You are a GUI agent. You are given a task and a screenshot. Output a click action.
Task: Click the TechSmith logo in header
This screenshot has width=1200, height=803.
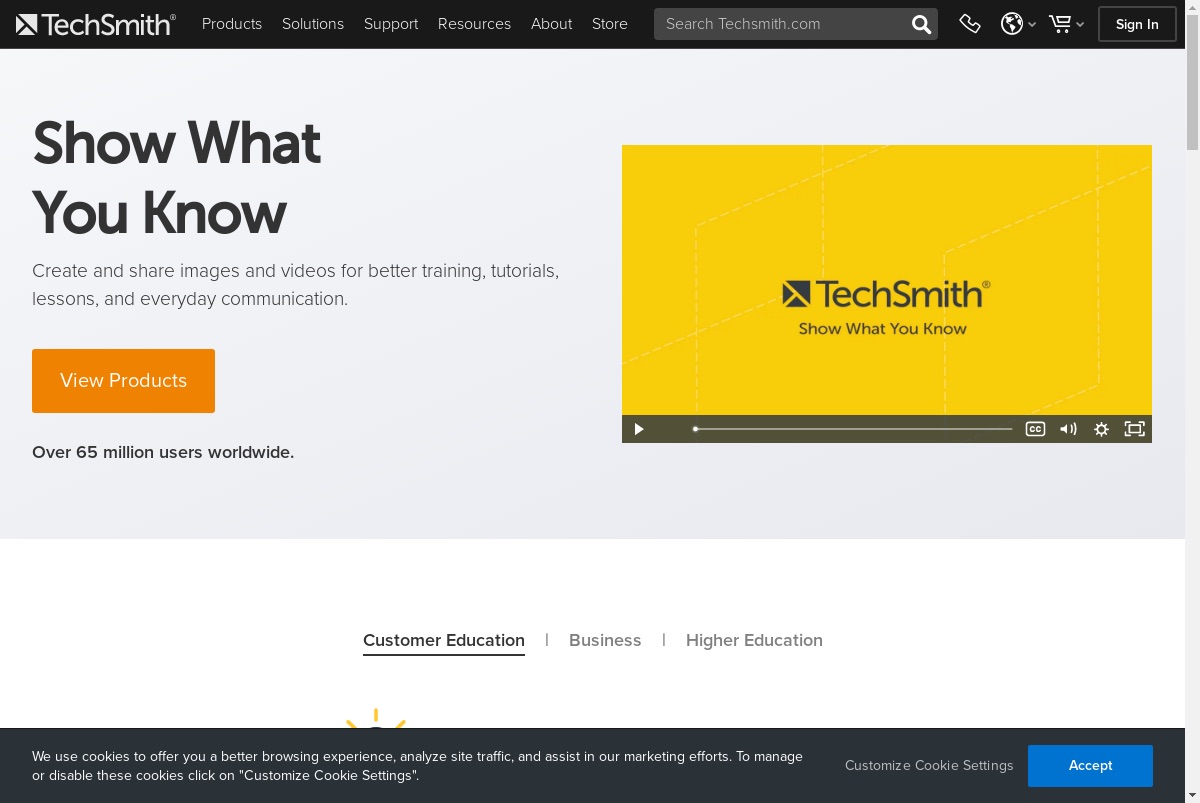tap(95, 24)
